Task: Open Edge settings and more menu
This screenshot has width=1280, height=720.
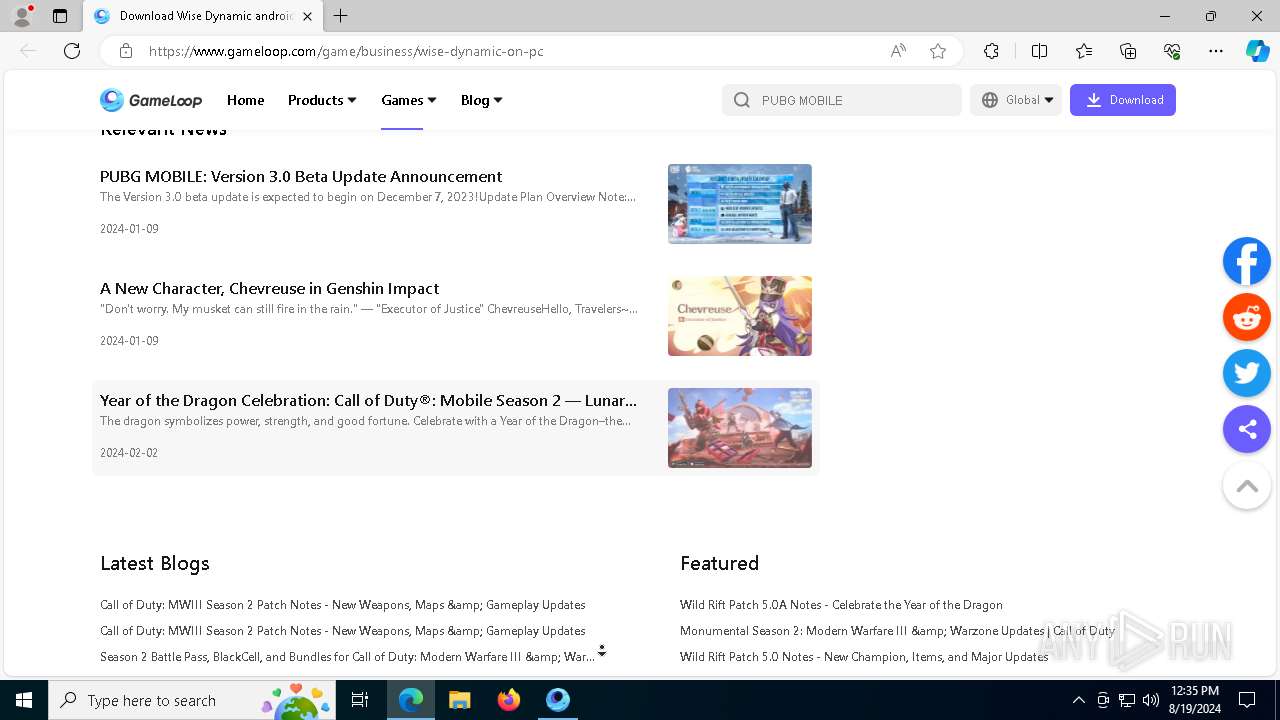Action: click(1216, 51)
